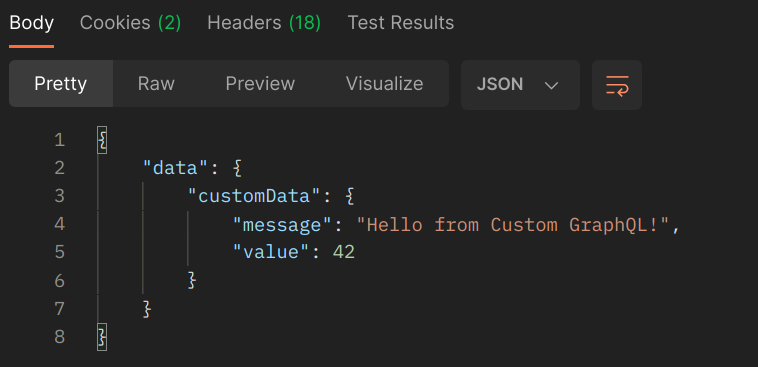Click the "customData" key text
The image size is (758, 367).
tap(255, 196)
